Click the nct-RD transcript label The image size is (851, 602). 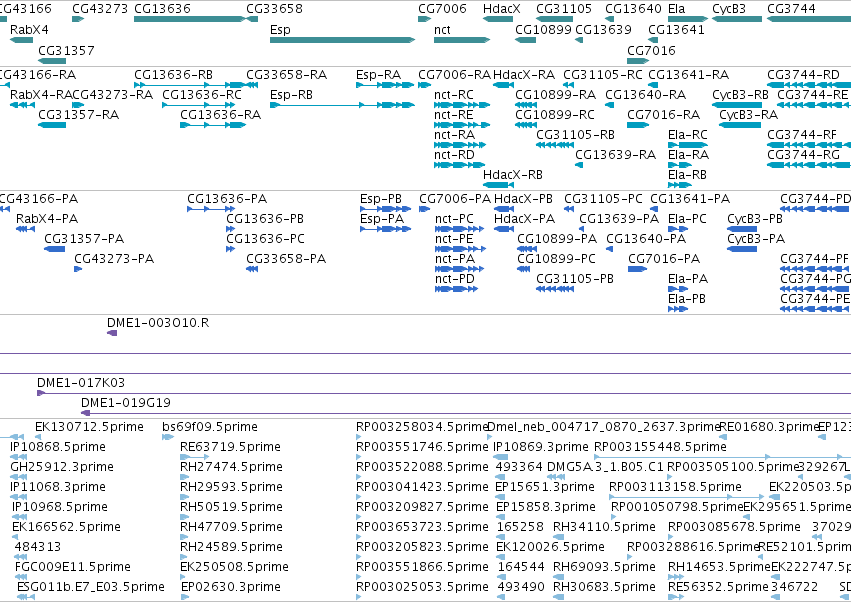pos(454,155)
